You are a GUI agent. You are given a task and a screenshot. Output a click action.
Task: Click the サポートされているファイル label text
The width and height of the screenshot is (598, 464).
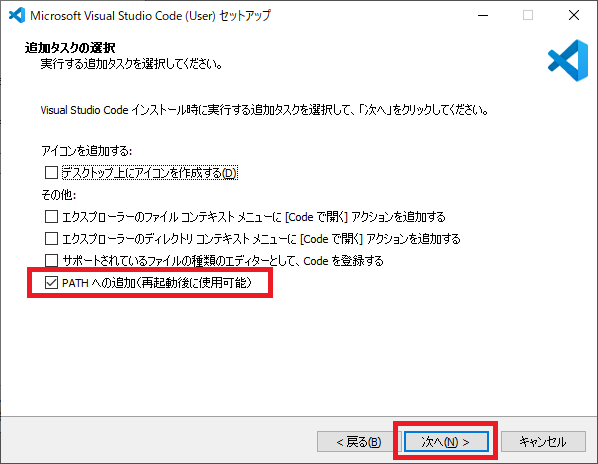pos(223,261)
